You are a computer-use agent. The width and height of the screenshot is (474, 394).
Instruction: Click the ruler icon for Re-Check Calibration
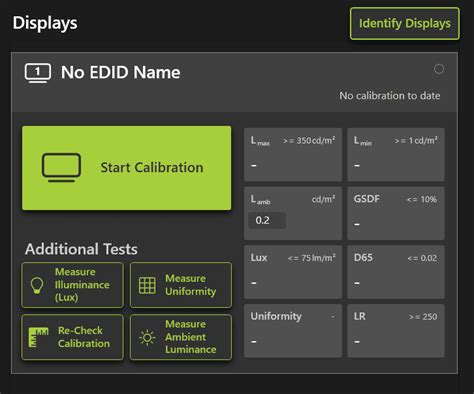tap(38, 337)
